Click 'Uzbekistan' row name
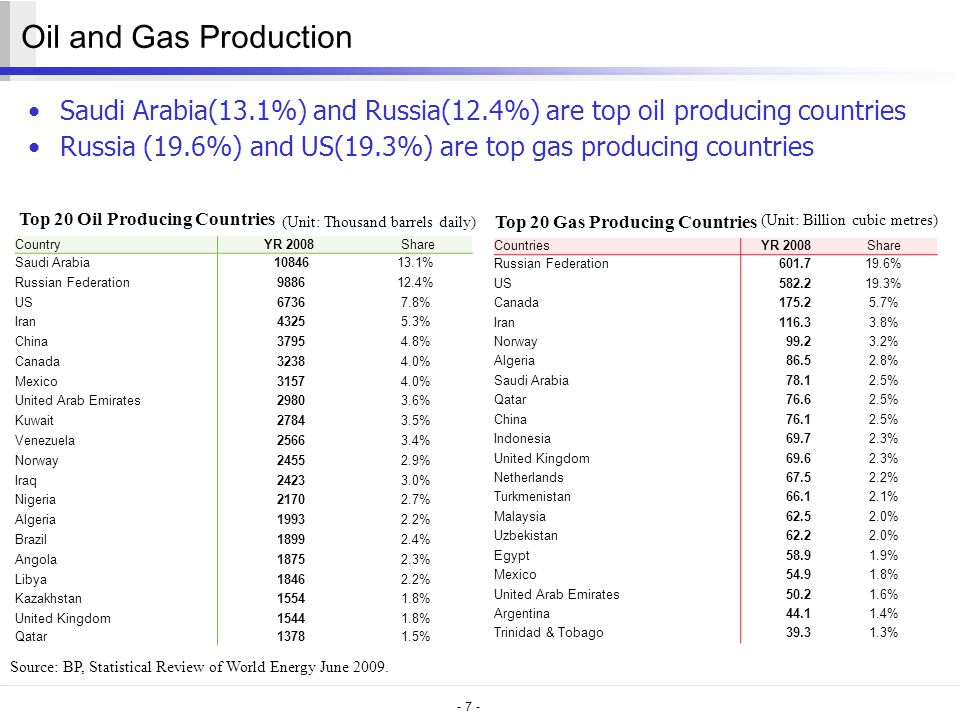This screenshot has width=960, height=720. [x=525, y=536]
